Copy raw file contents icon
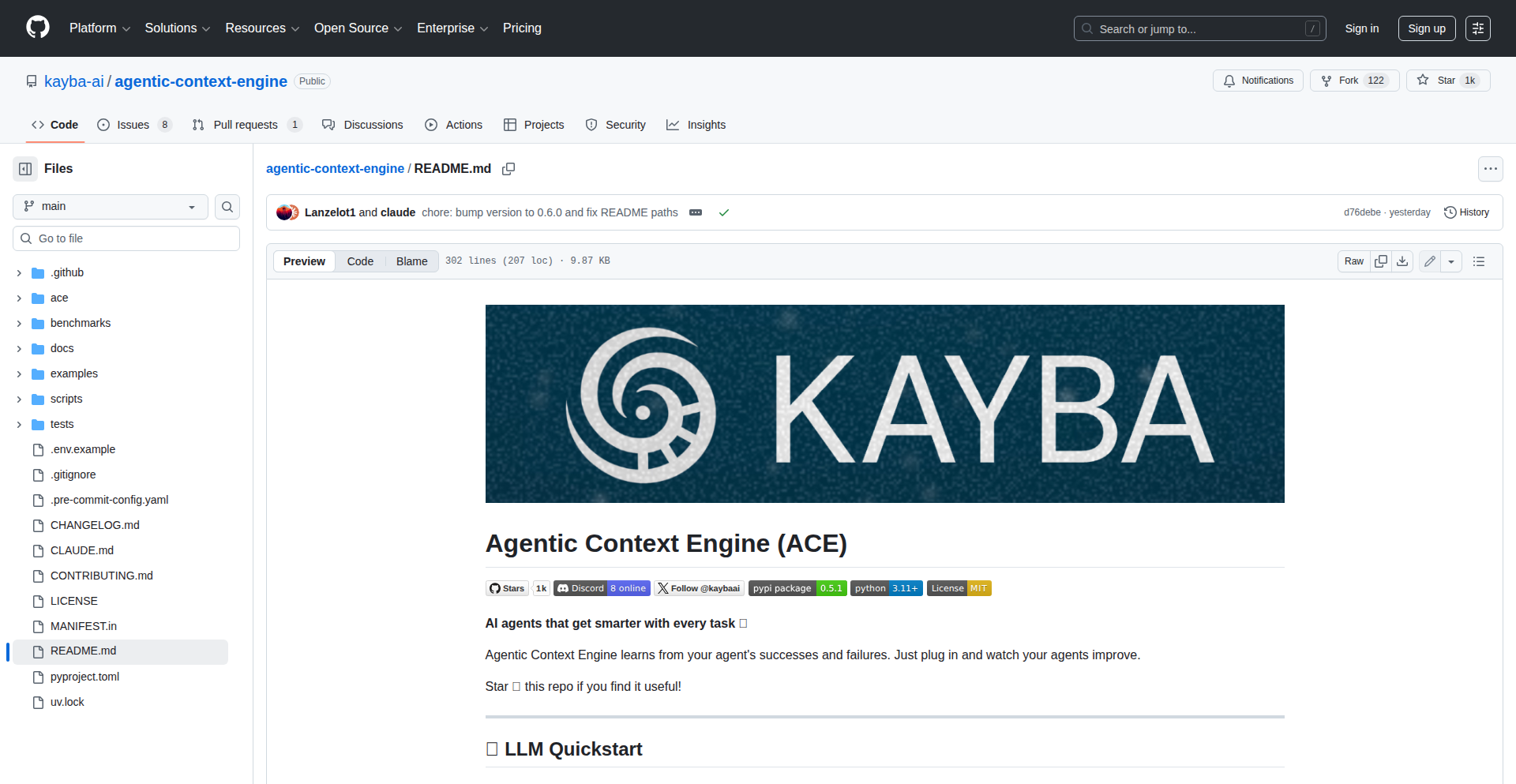Image resolution: width=1516 pixels, height=784 pixels. (x=1380, y=261)
